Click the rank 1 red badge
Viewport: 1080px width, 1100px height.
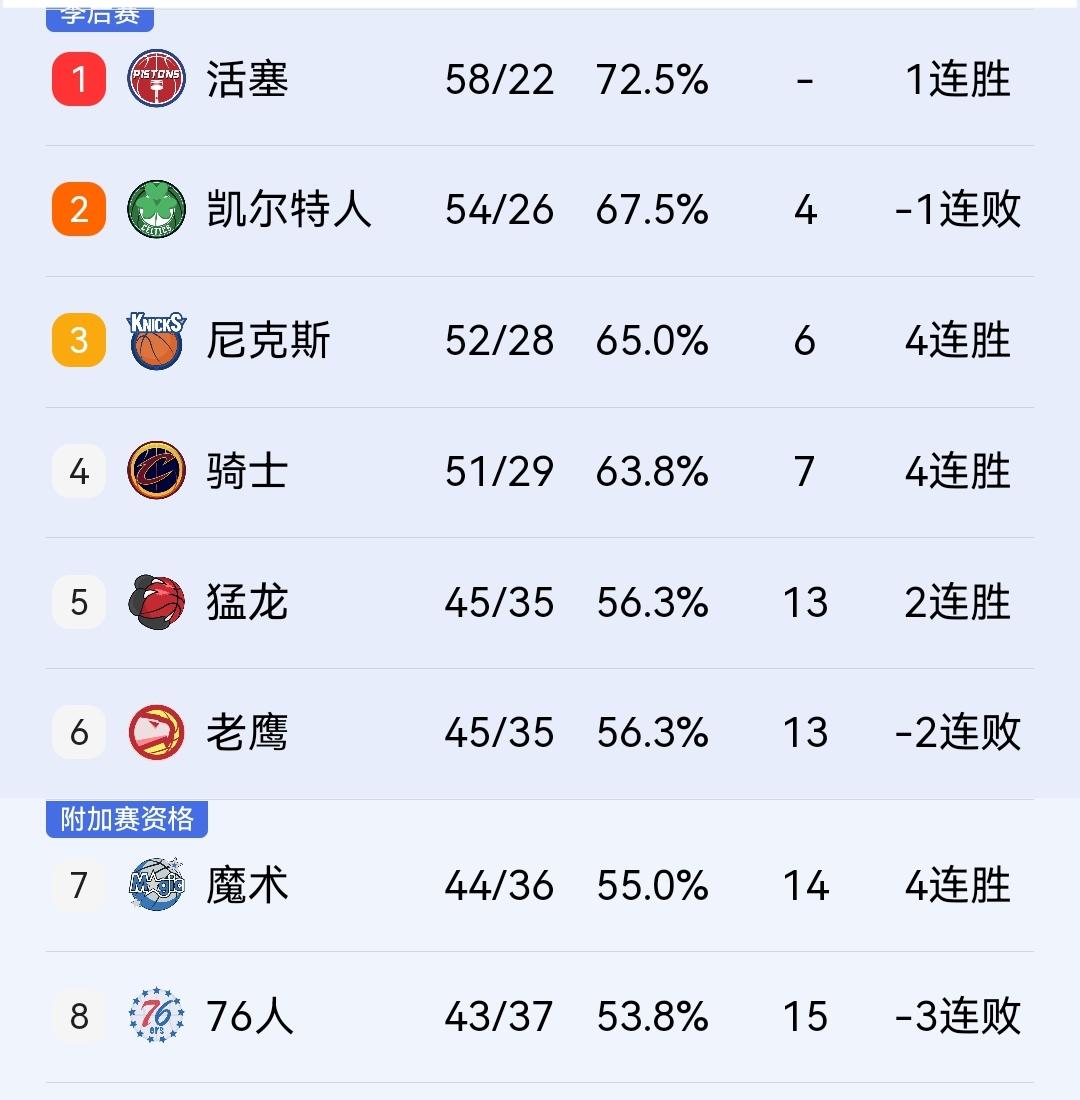[x=78, y=79]
